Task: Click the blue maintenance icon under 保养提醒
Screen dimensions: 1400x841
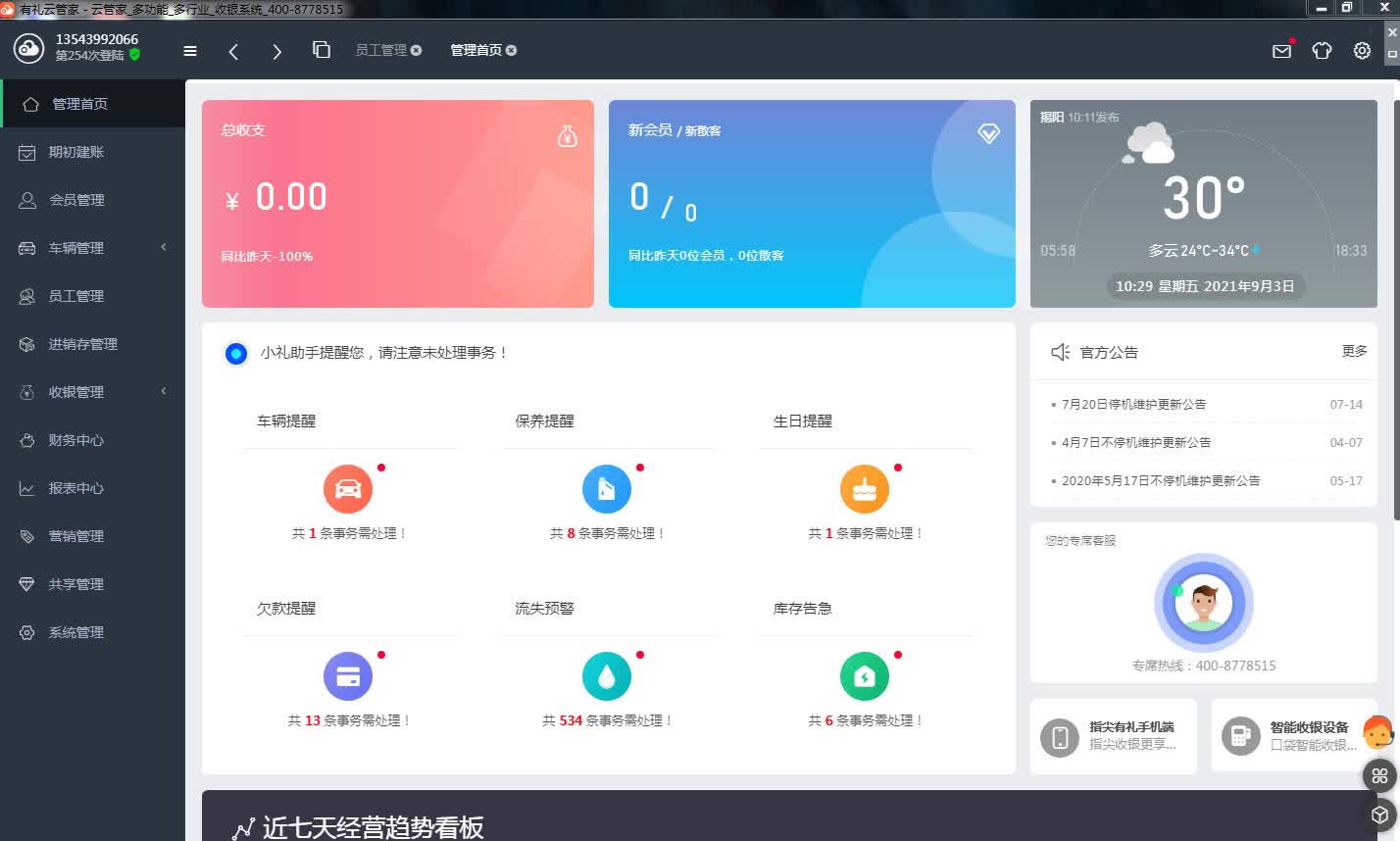Action: pyautogui.click(x=606, y=488)
